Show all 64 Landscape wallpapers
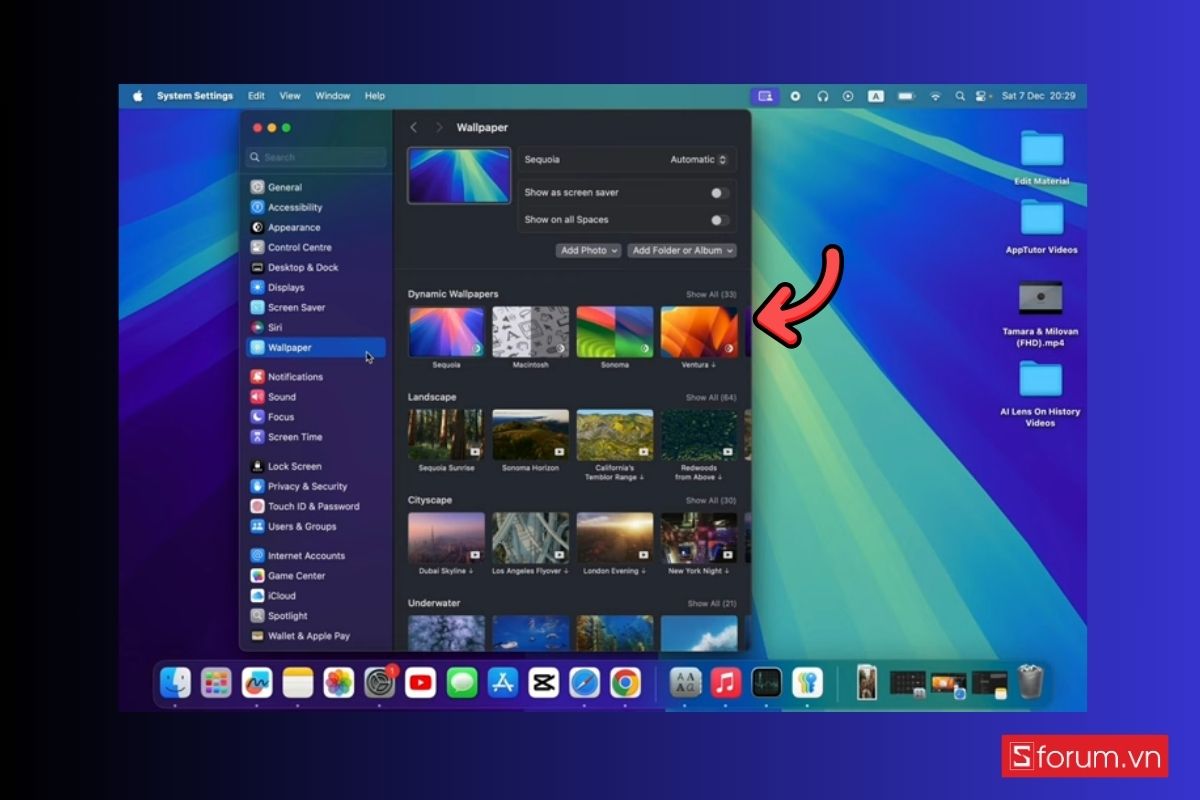1200x800 pixels. coord(711,398)
